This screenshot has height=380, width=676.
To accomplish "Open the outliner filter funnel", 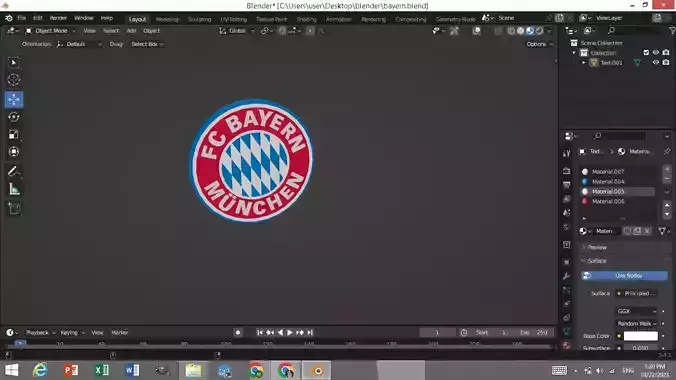I will coord(672,31).
